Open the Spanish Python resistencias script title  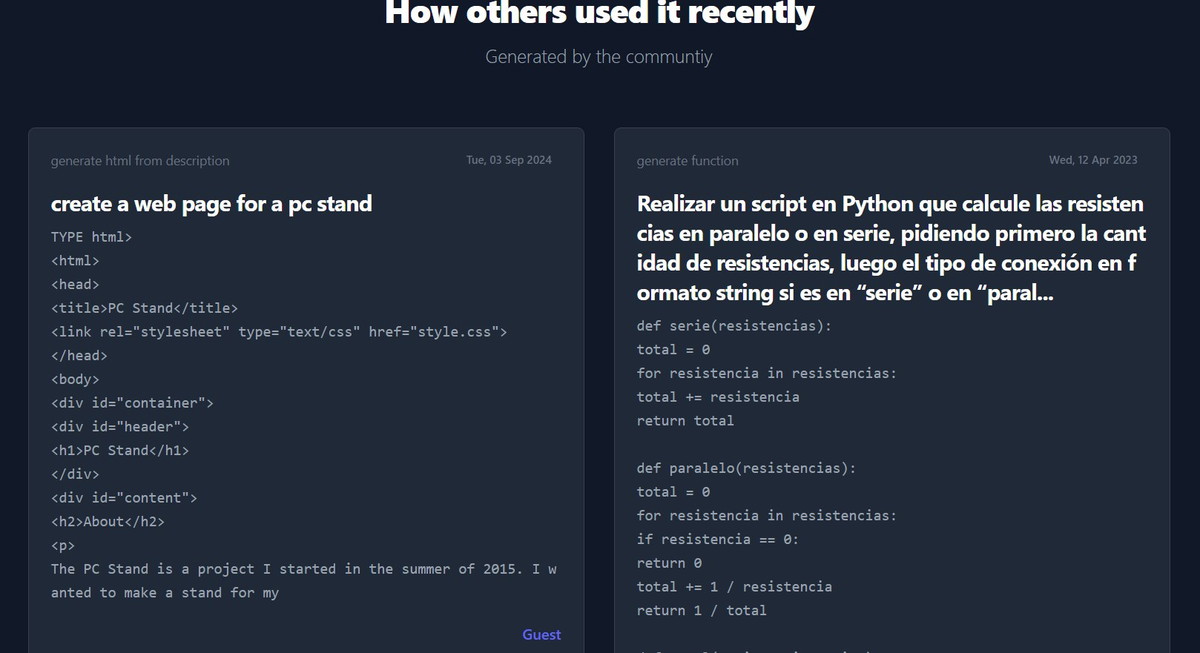[x=891, y=250]
